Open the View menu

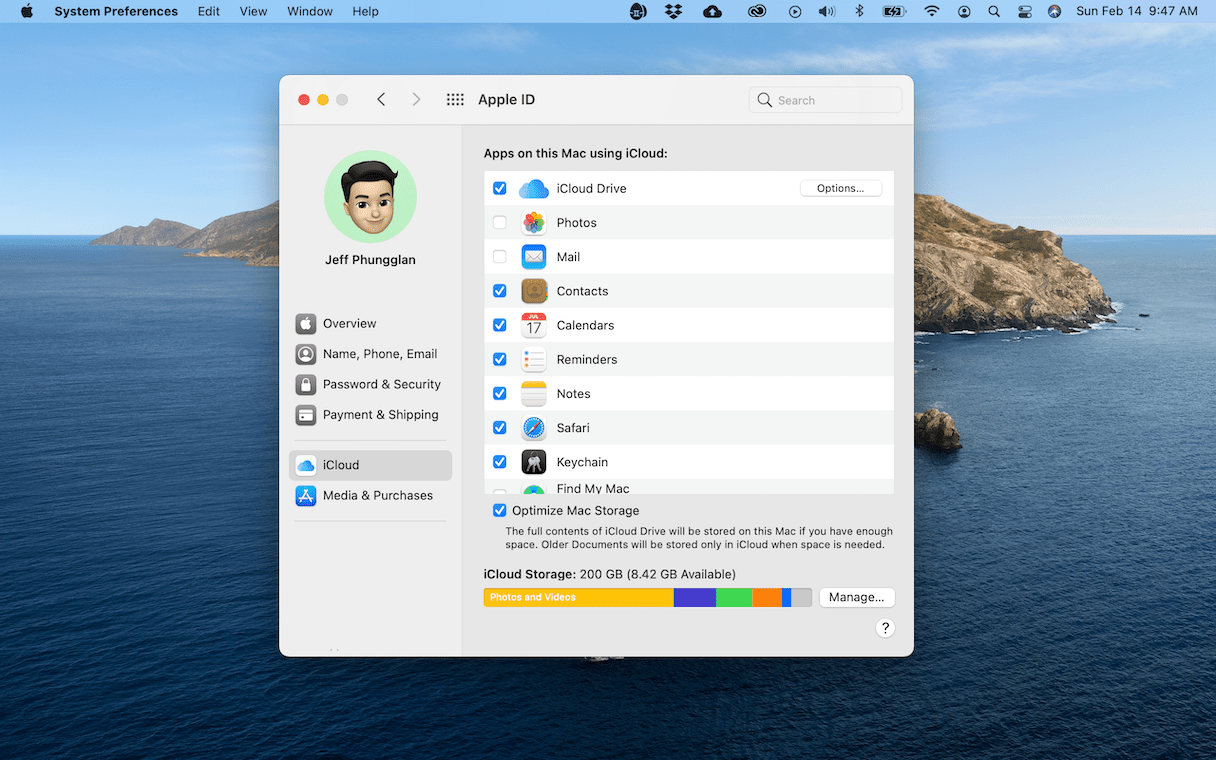coord(254,12)
